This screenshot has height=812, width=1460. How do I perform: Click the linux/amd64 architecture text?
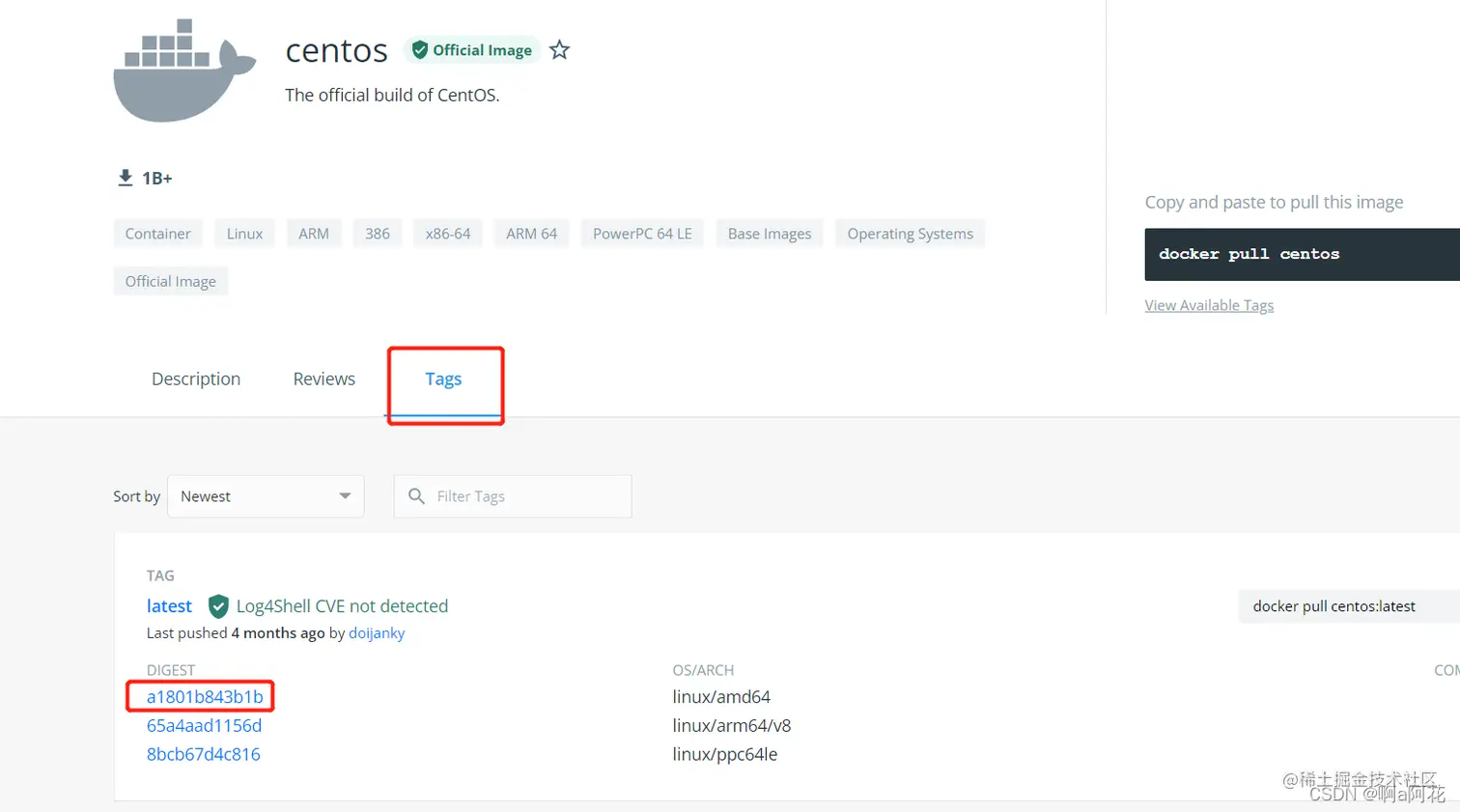721,696
